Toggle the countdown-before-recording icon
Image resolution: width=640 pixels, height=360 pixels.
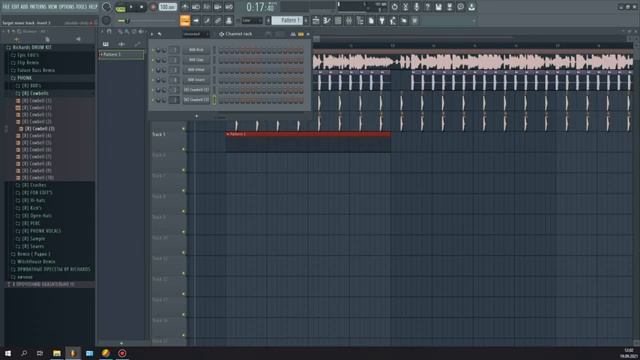207,7
